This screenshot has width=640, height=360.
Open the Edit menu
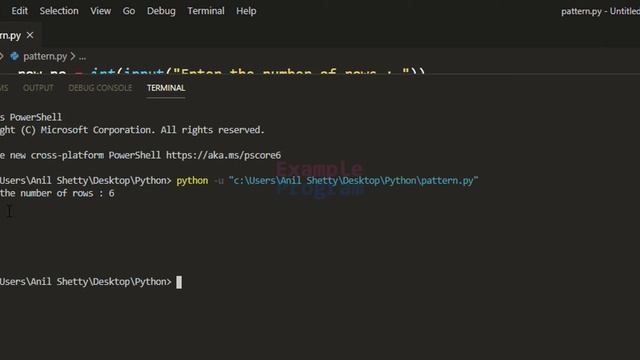click(x=20, y=11)
